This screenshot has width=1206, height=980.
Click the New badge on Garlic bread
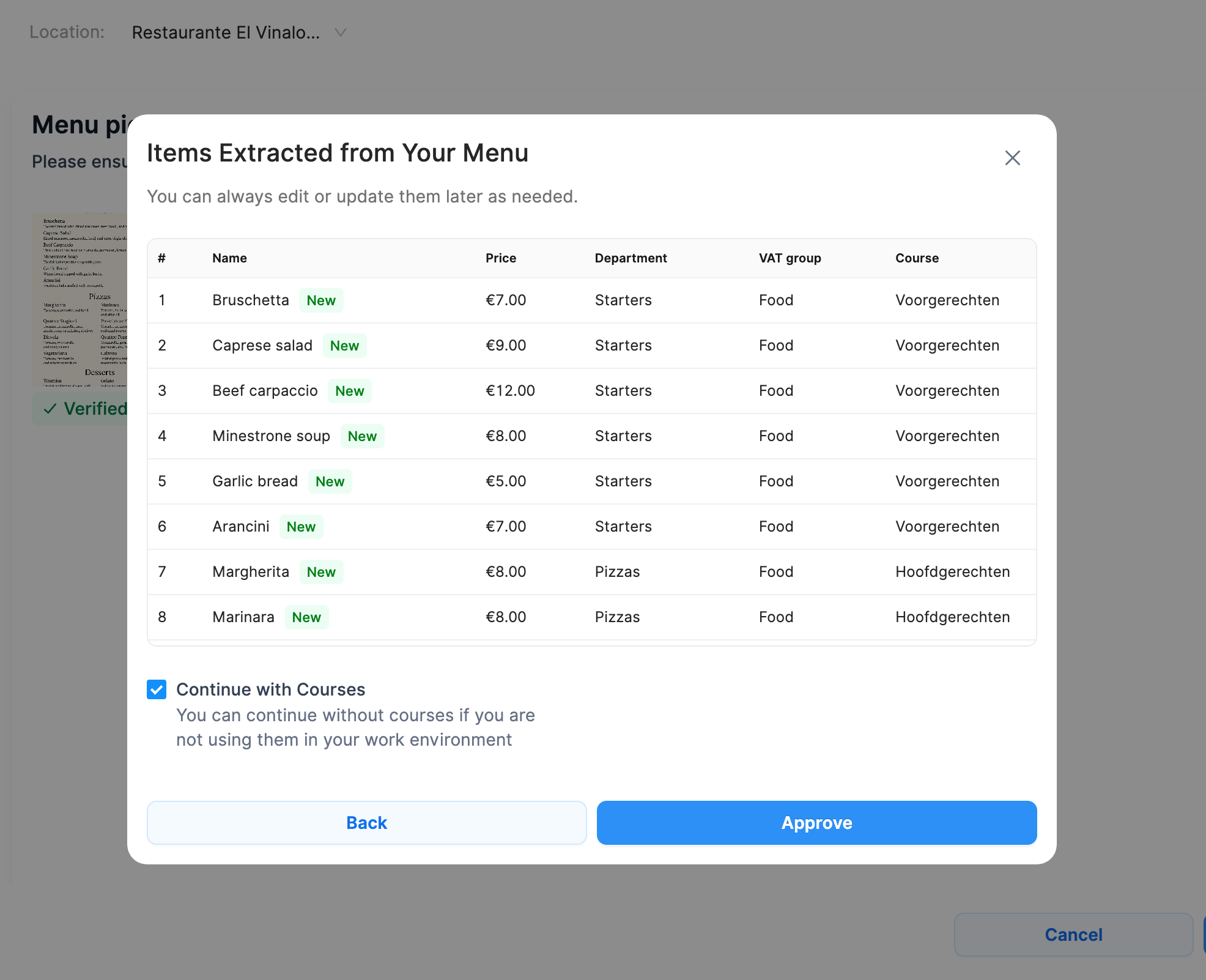330,481
